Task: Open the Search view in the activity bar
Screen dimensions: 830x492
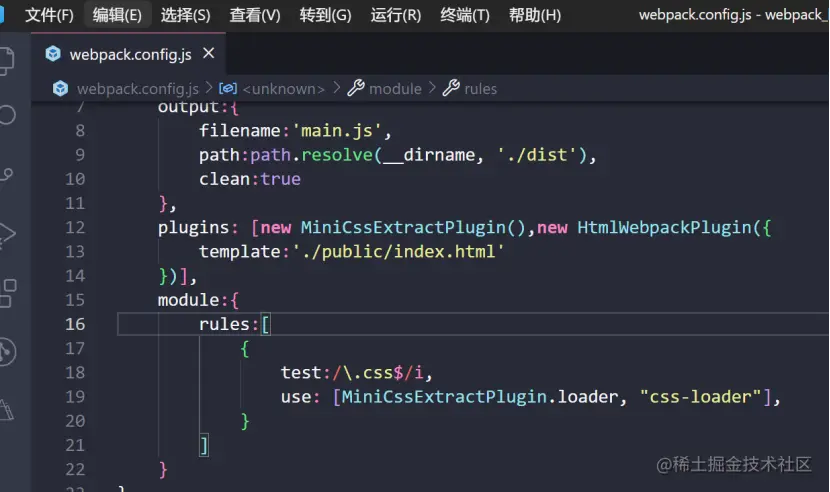Action: (x=6, y=115)
